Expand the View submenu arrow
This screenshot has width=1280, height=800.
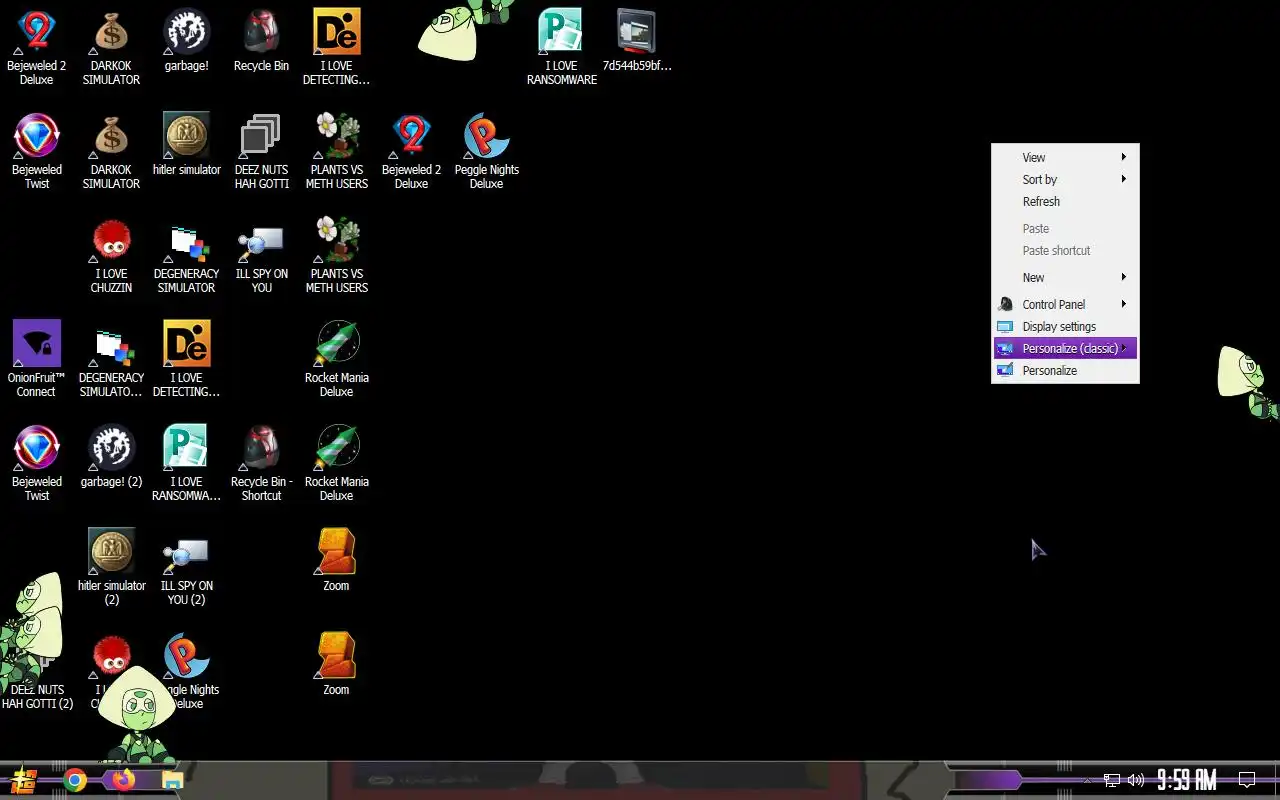1124,157
